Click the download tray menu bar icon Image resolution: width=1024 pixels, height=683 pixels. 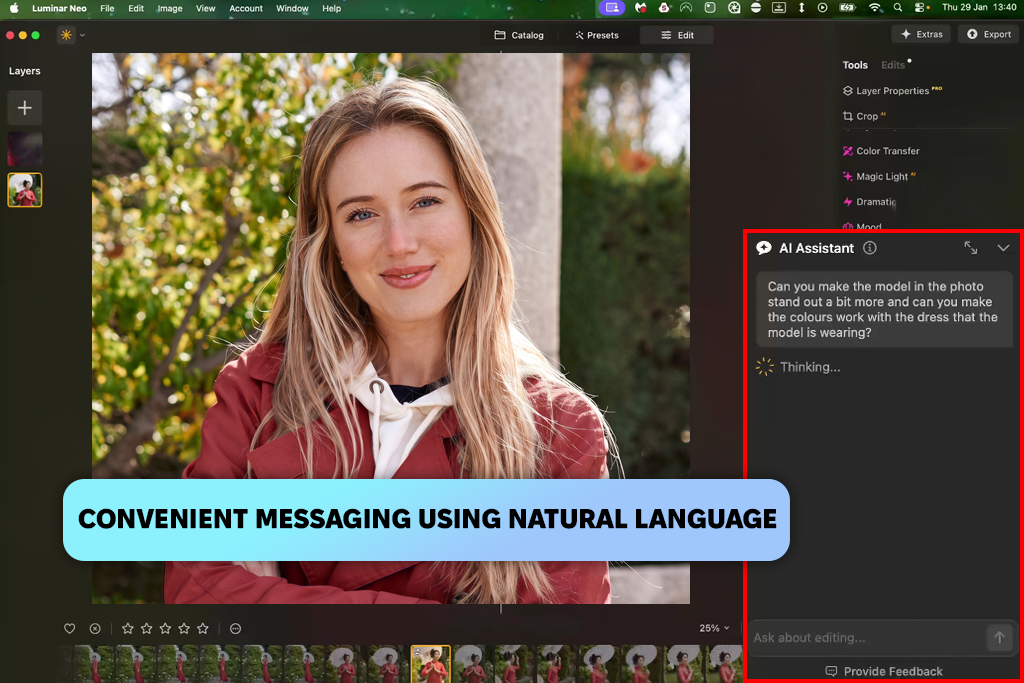pyautogui.click(x=779, y=8)
